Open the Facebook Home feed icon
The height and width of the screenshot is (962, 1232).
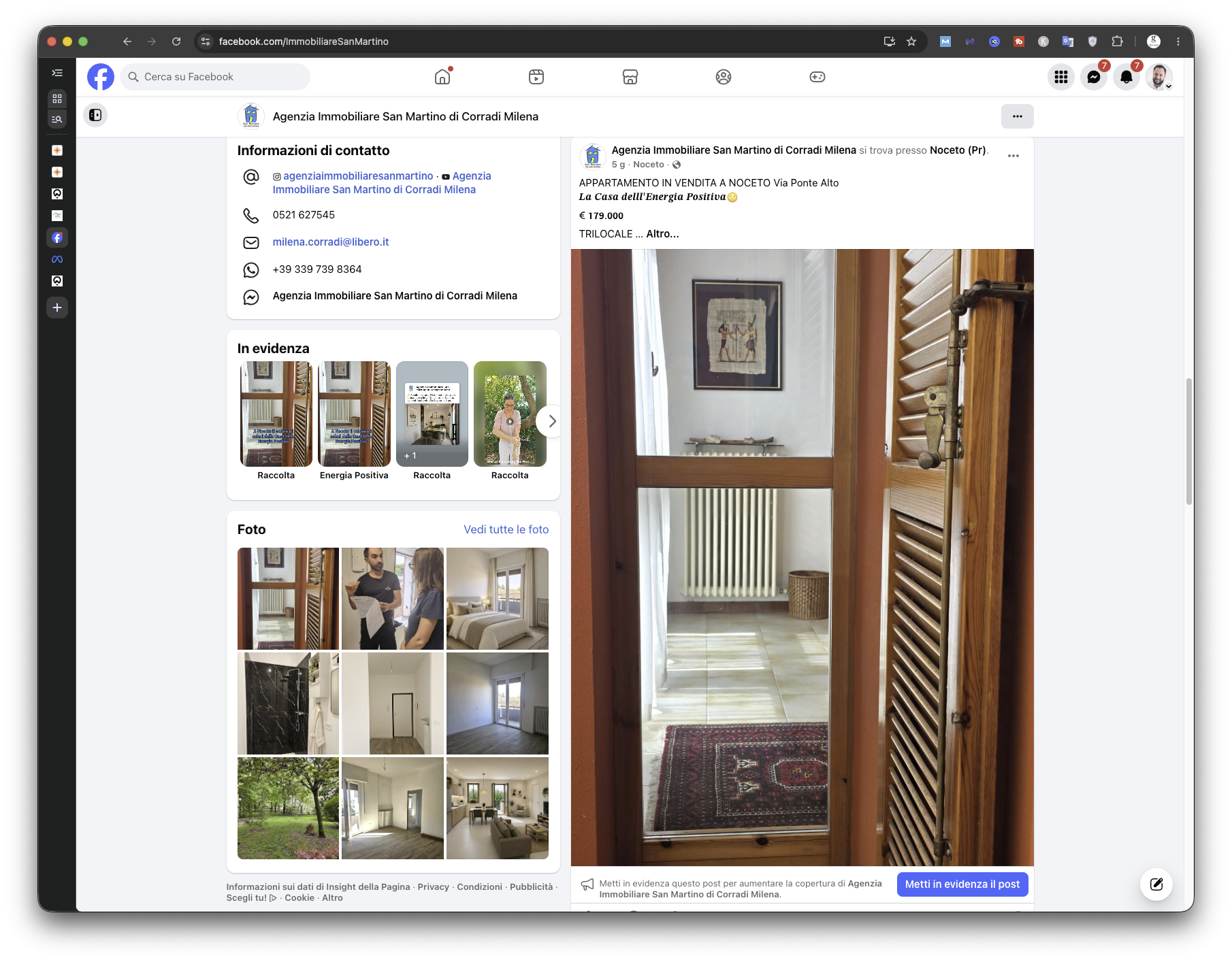pyautogui.click(x=442, y=77)
